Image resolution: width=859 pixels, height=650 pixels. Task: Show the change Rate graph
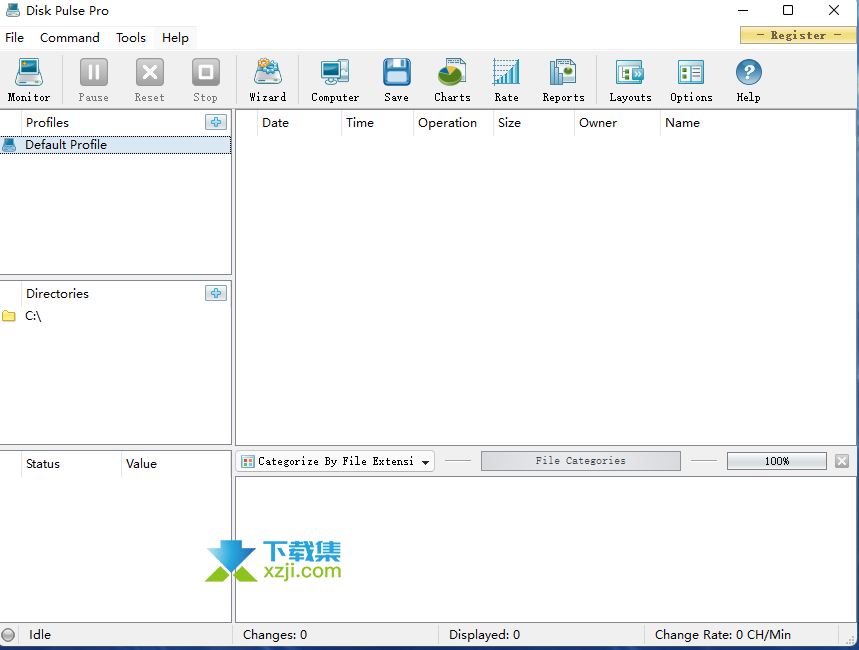pos(506,79)
